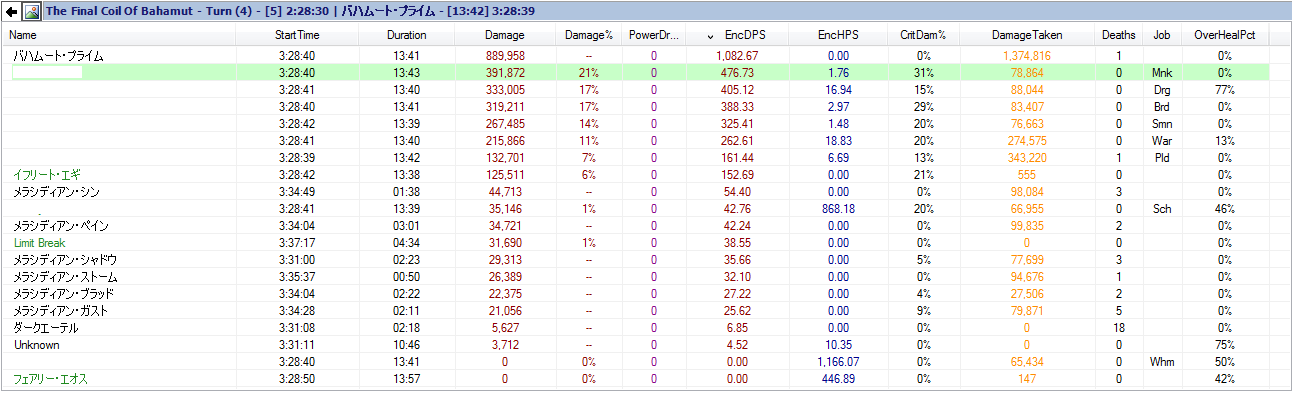Click the PowerDr... column header

click(654, 35)
